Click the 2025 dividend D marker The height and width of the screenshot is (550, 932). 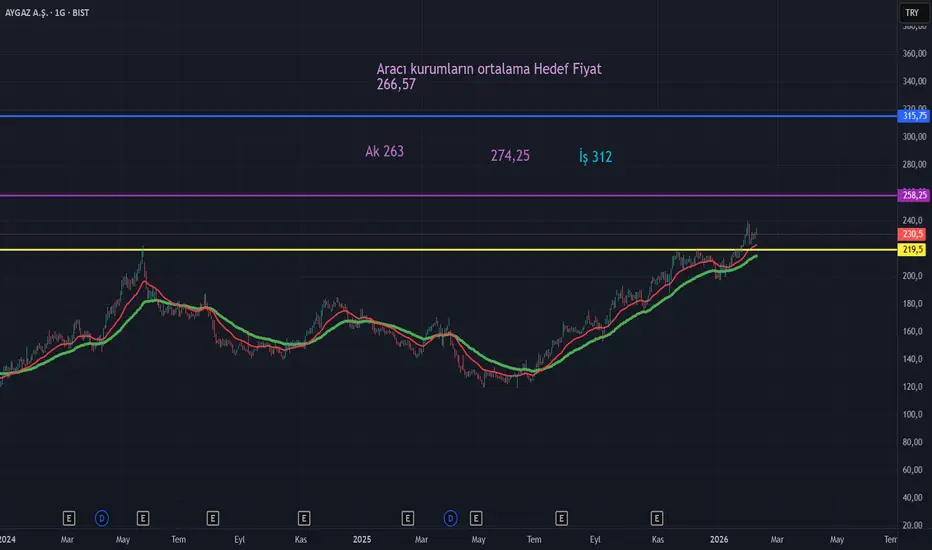pyautogui.click(x=451, y=518)
